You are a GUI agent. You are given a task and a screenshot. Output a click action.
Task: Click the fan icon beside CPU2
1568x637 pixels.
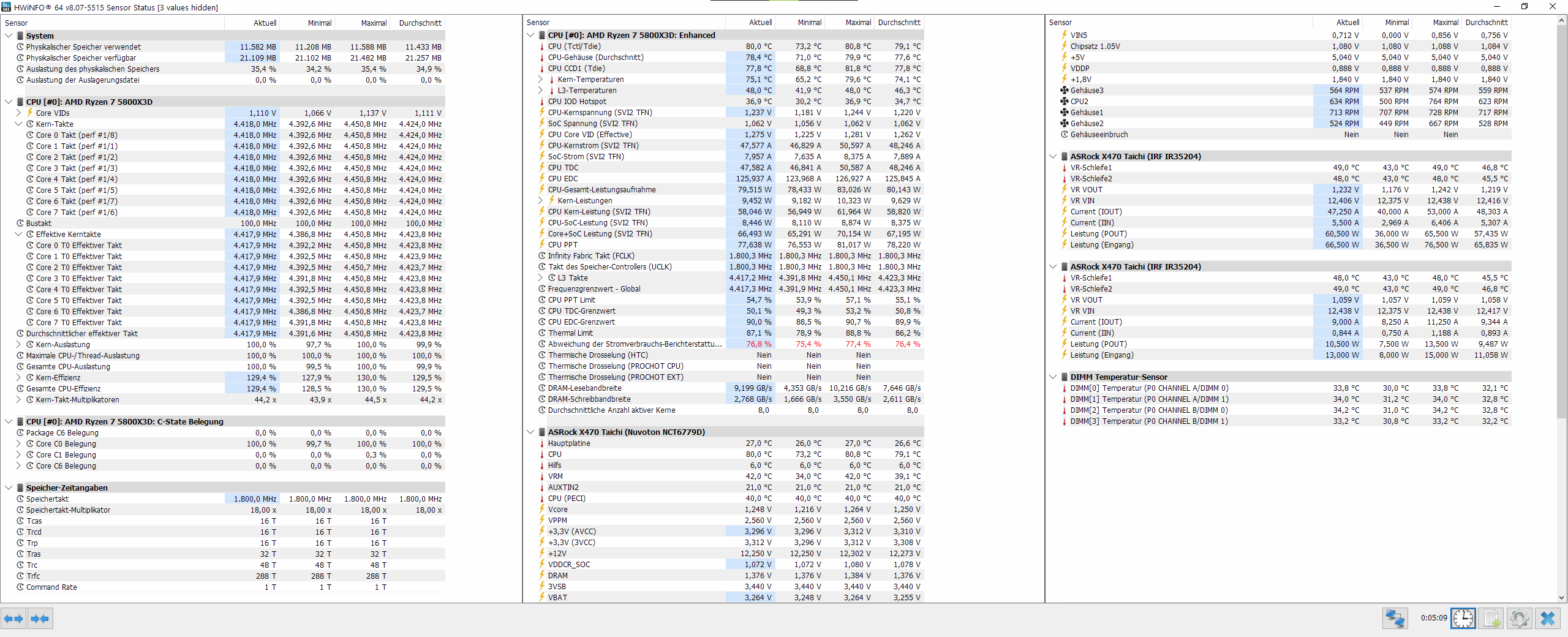(x=1065, y=102)
